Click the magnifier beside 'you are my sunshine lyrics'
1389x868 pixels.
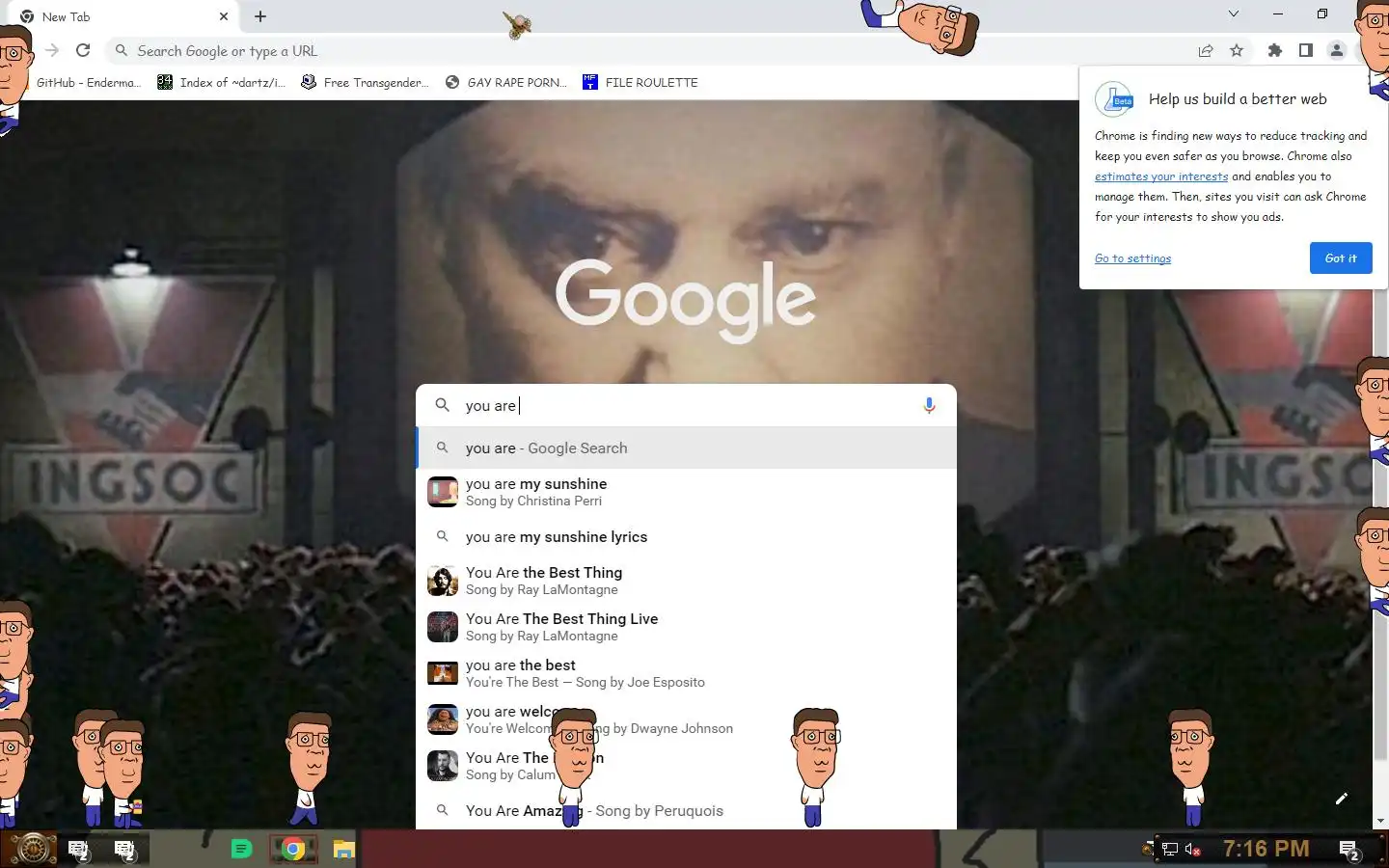pyautogui.click(x=442, y=536)
